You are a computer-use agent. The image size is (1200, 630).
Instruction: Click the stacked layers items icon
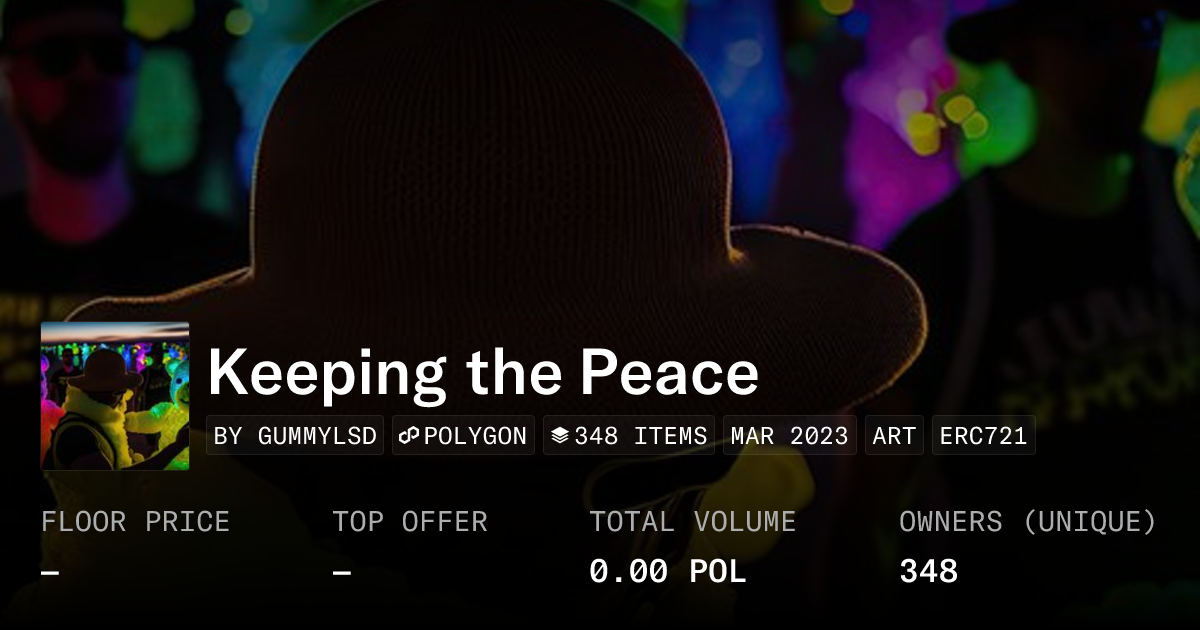pyautogui.click(x=560, y=436)
